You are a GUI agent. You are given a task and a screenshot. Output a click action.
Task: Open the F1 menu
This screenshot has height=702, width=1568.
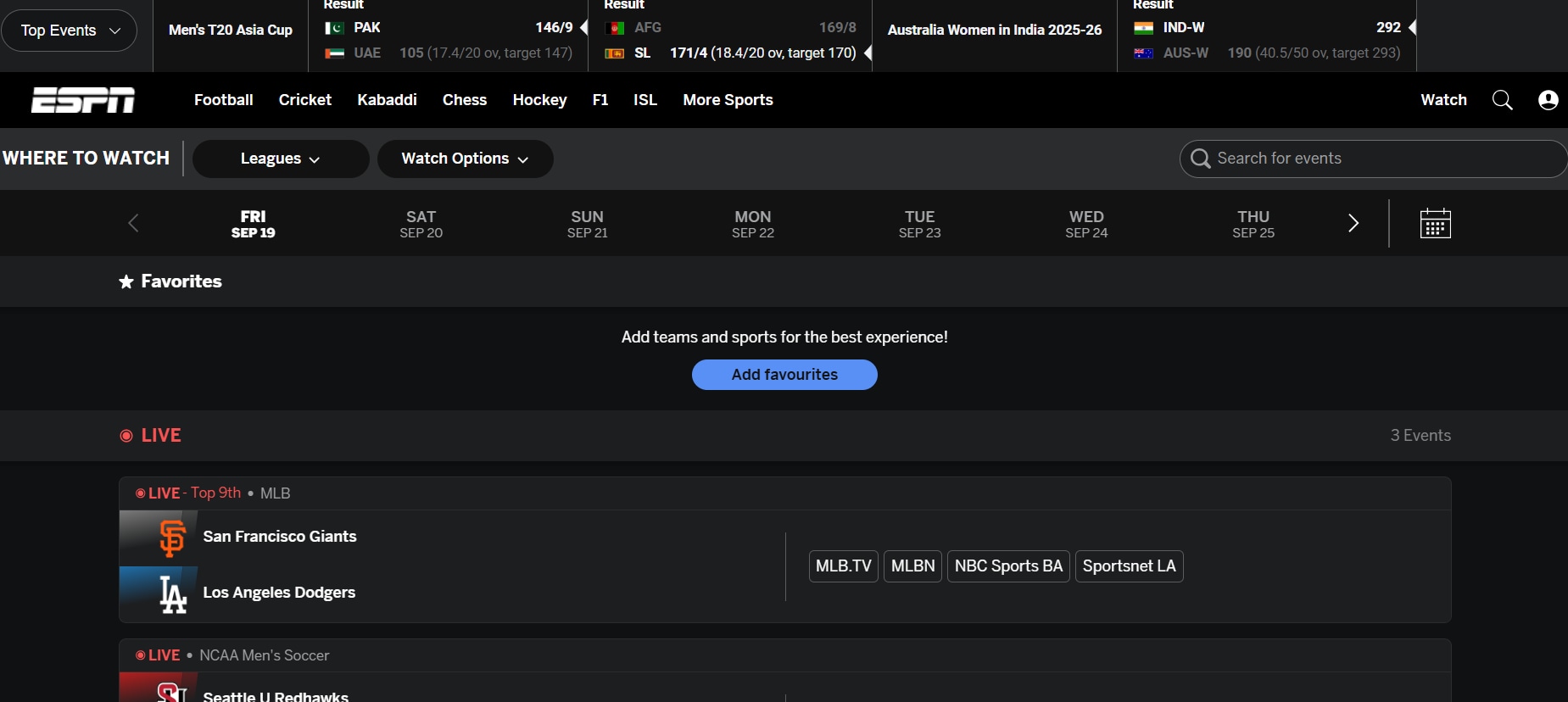[x=600, y=100]
